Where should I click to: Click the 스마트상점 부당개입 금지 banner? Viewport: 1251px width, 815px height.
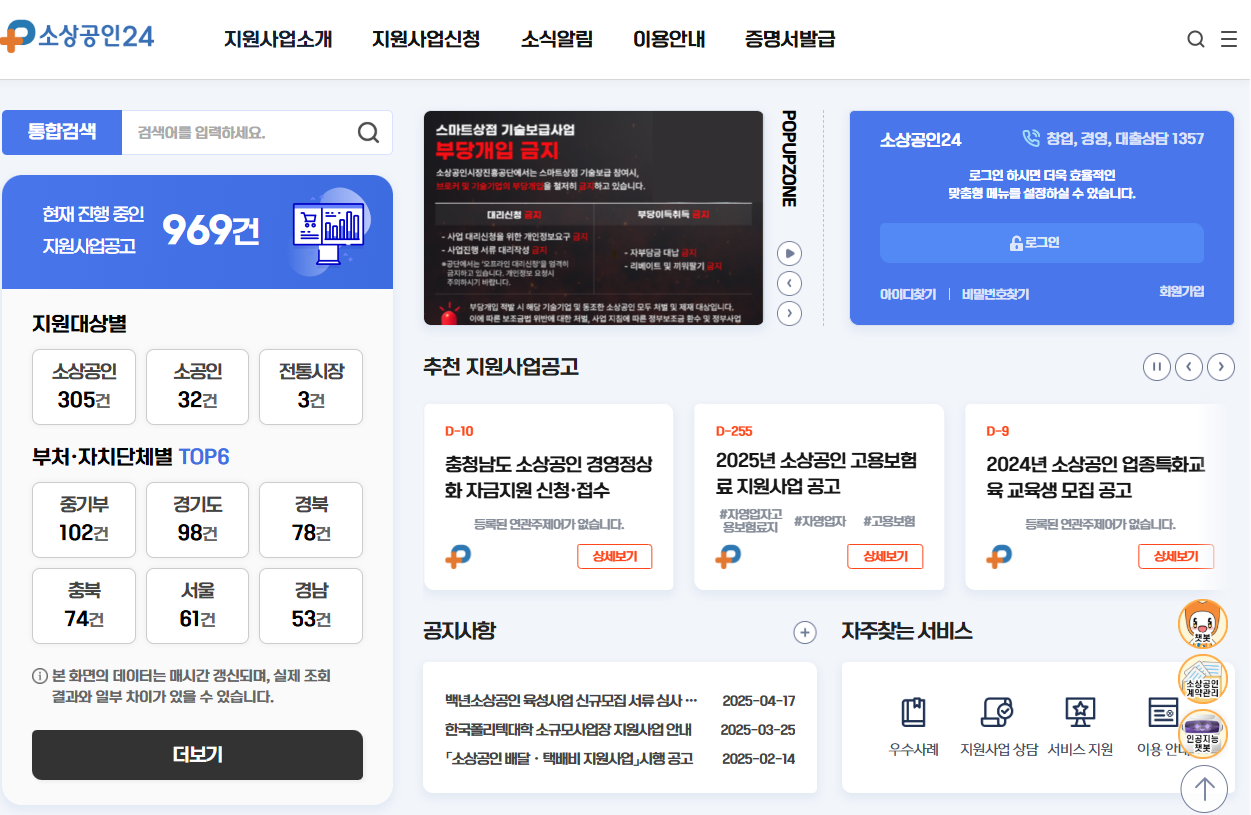[593, 218]
